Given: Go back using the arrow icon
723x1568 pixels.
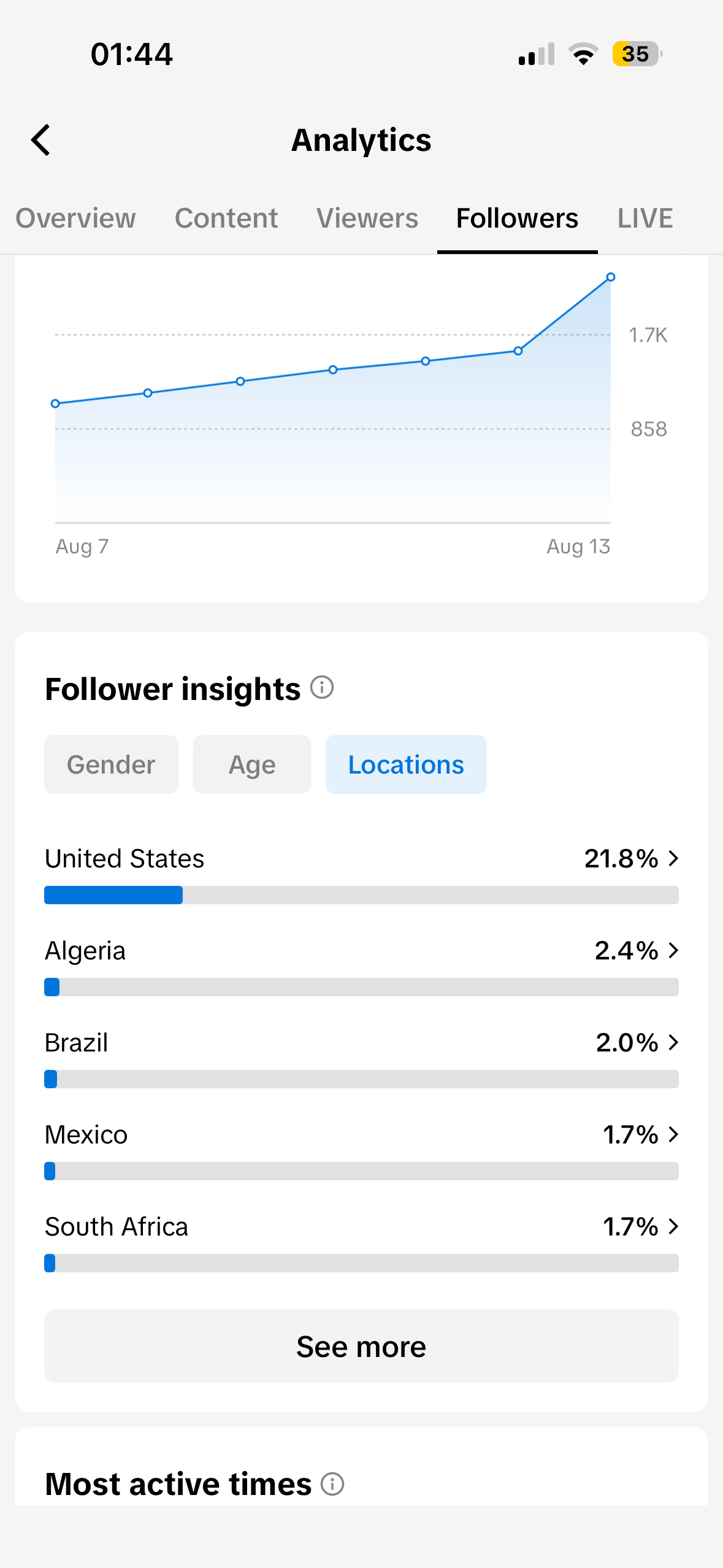Looking at the screenshot, I should pos(40,140).
